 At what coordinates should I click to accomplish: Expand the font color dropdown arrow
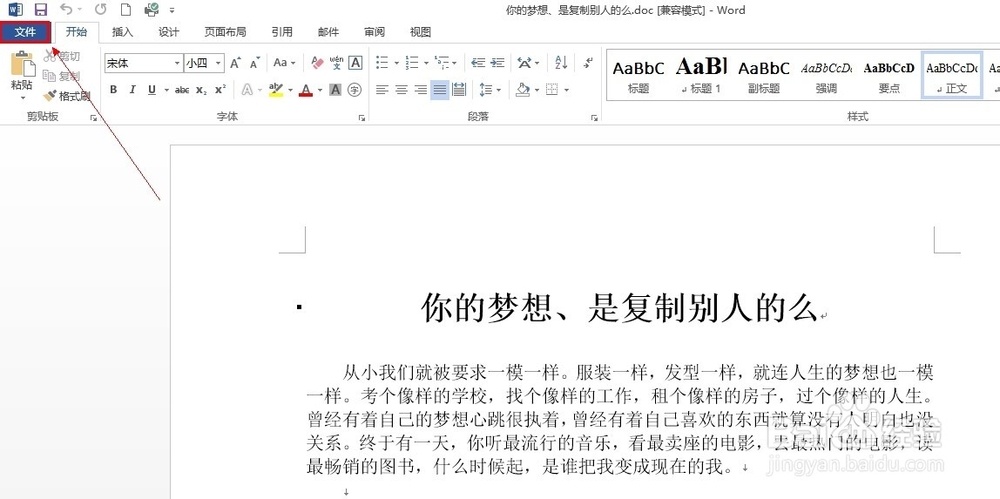[320, 90]
